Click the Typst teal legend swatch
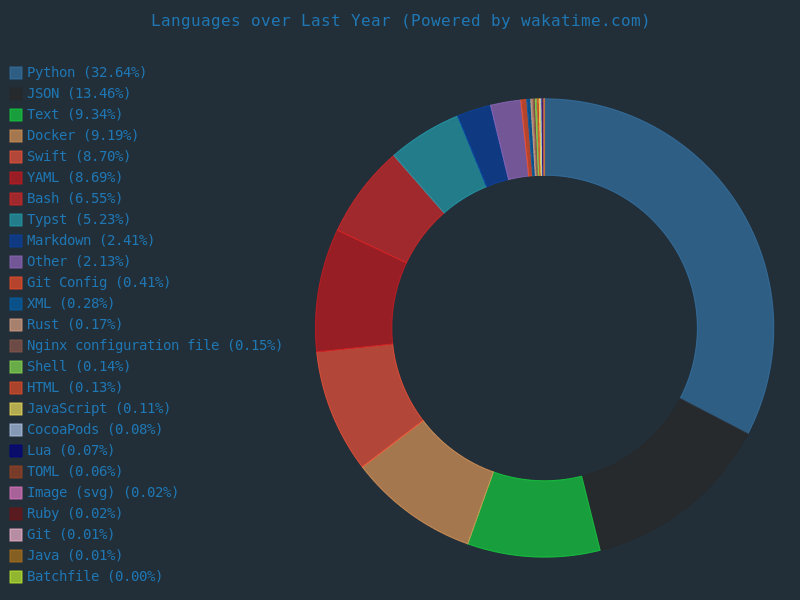 [x=16, y=220]
